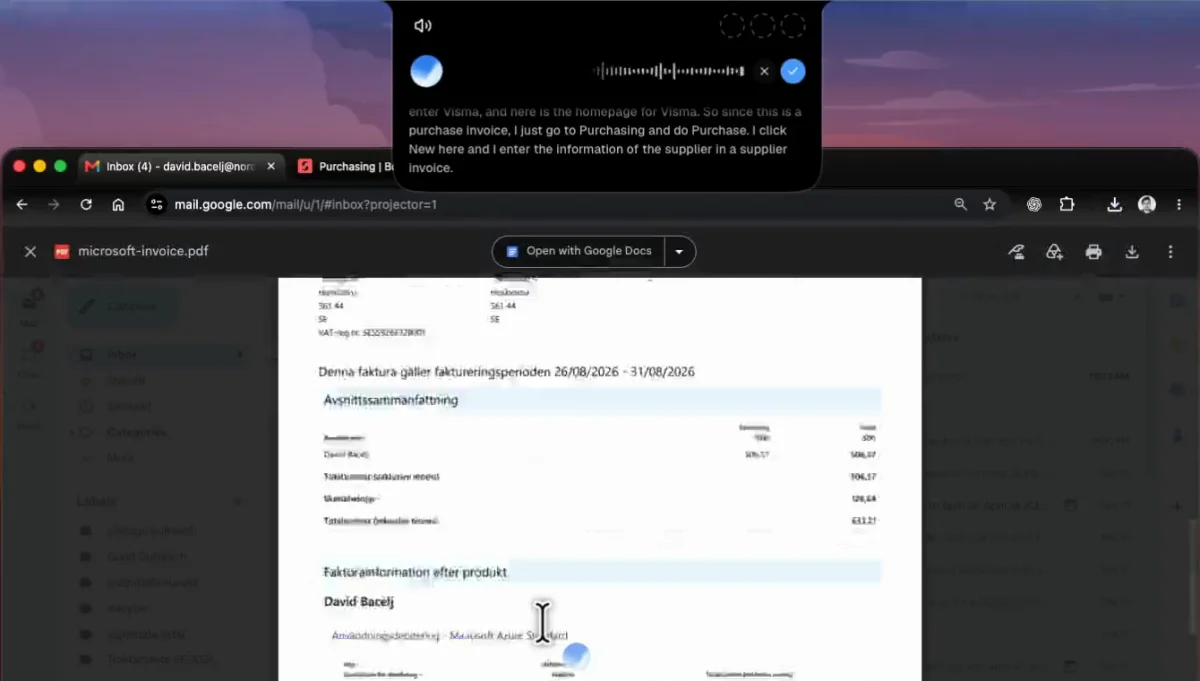Click the Microsoft Azure product line
Viewport: 1200px width, 681px height.
click(450, 635)
